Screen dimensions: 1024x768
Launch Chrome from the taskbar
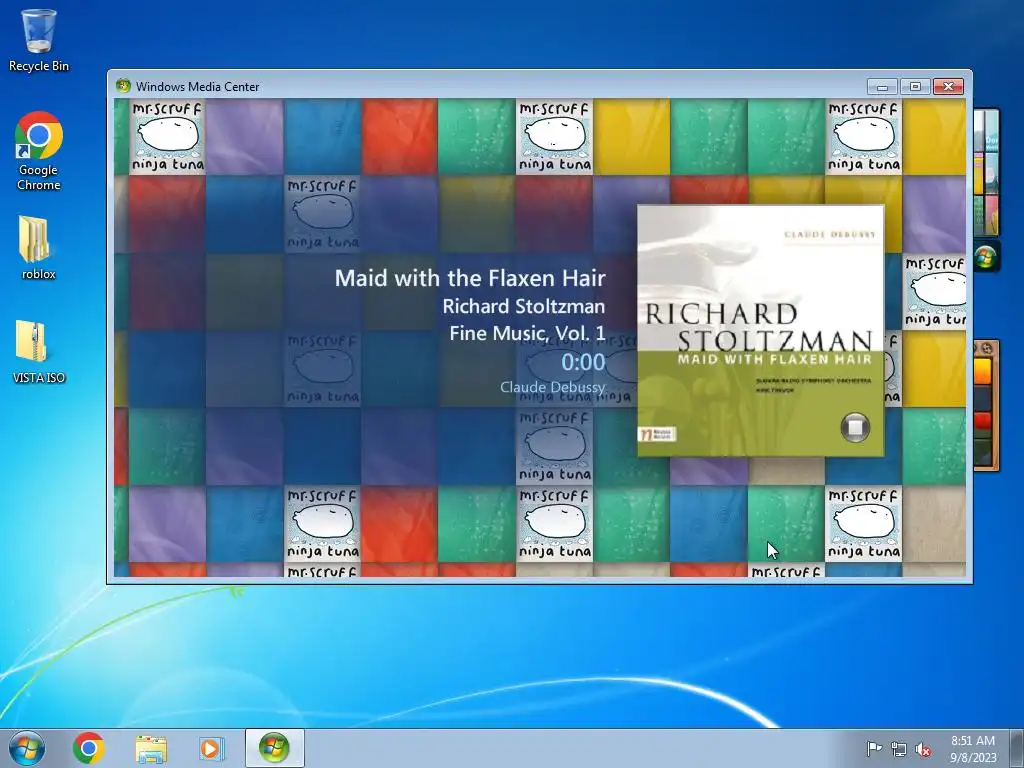[x=89, y=748]
